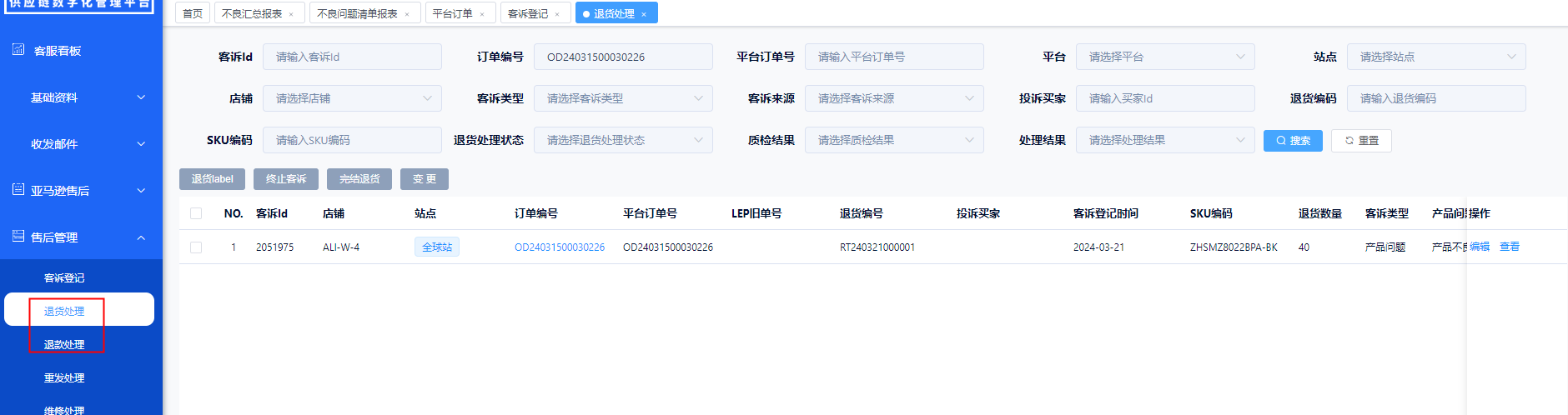
Task: Click the 平台订单号 input field
Action: pos(894,57)
